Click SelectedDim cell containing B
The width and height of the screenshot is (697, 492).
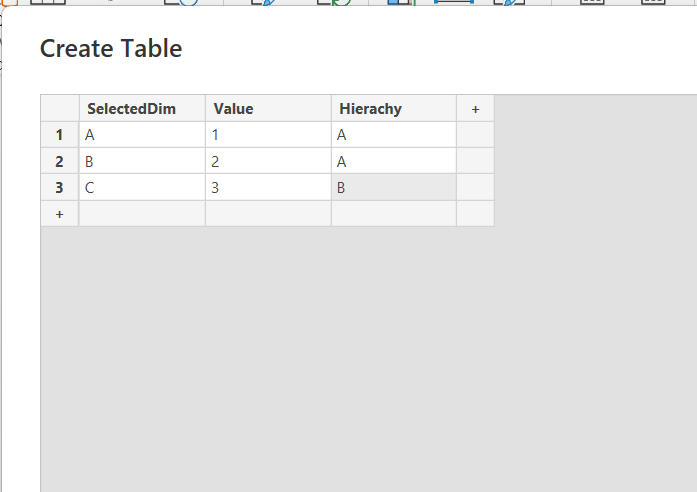[x=142, y=161]
